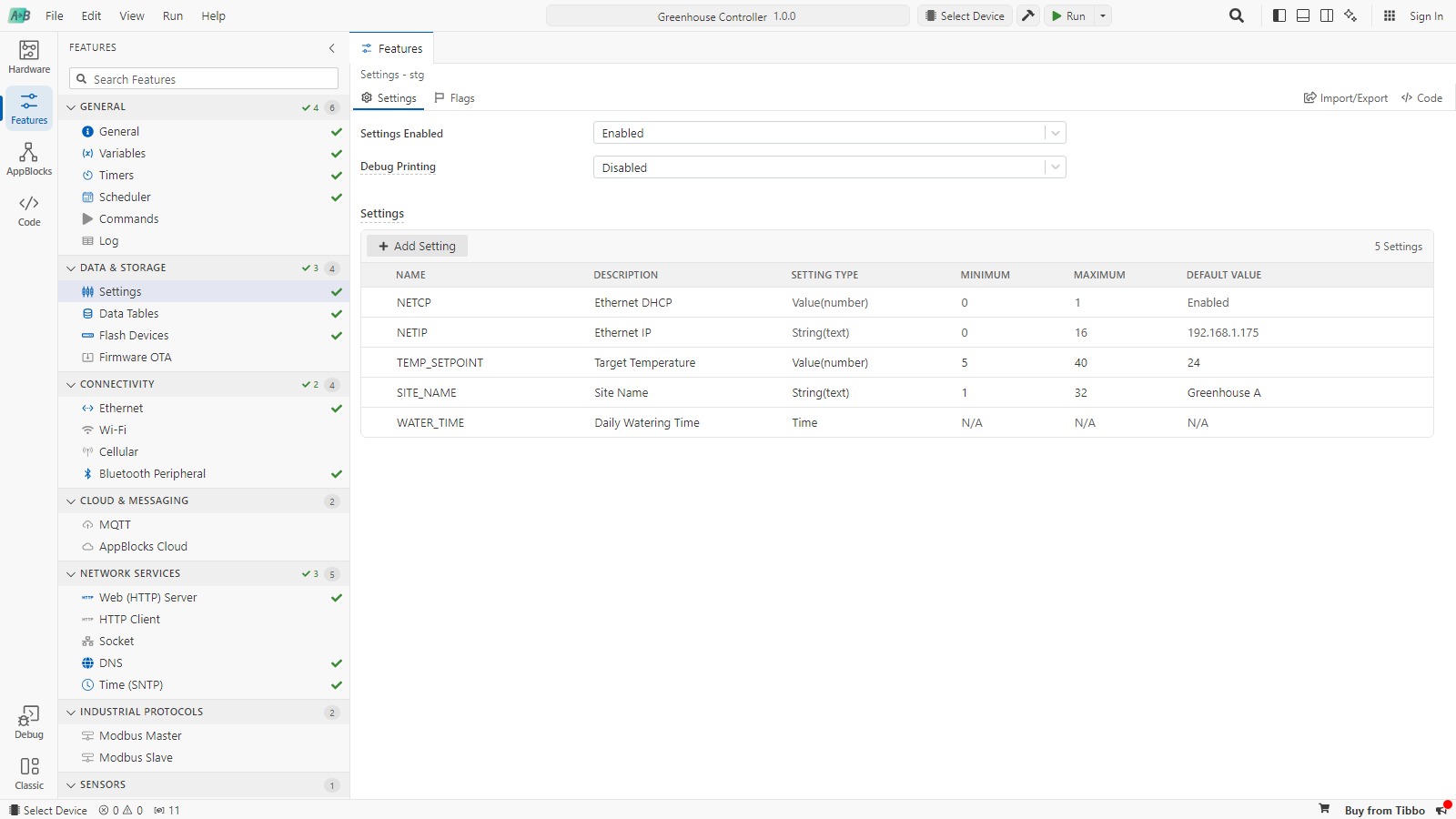Click the megaphone notification icon

pos(1441,810)
